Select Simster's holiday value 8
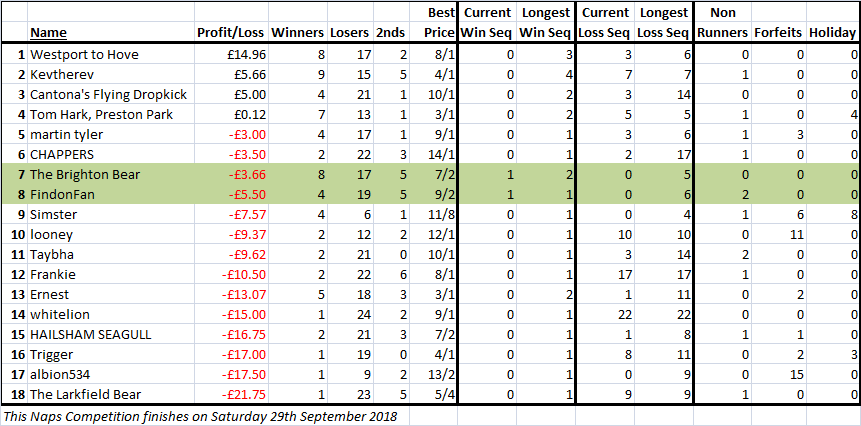This screenshot has width=861, height=426. pyautogui.click(x=831, y=215)
